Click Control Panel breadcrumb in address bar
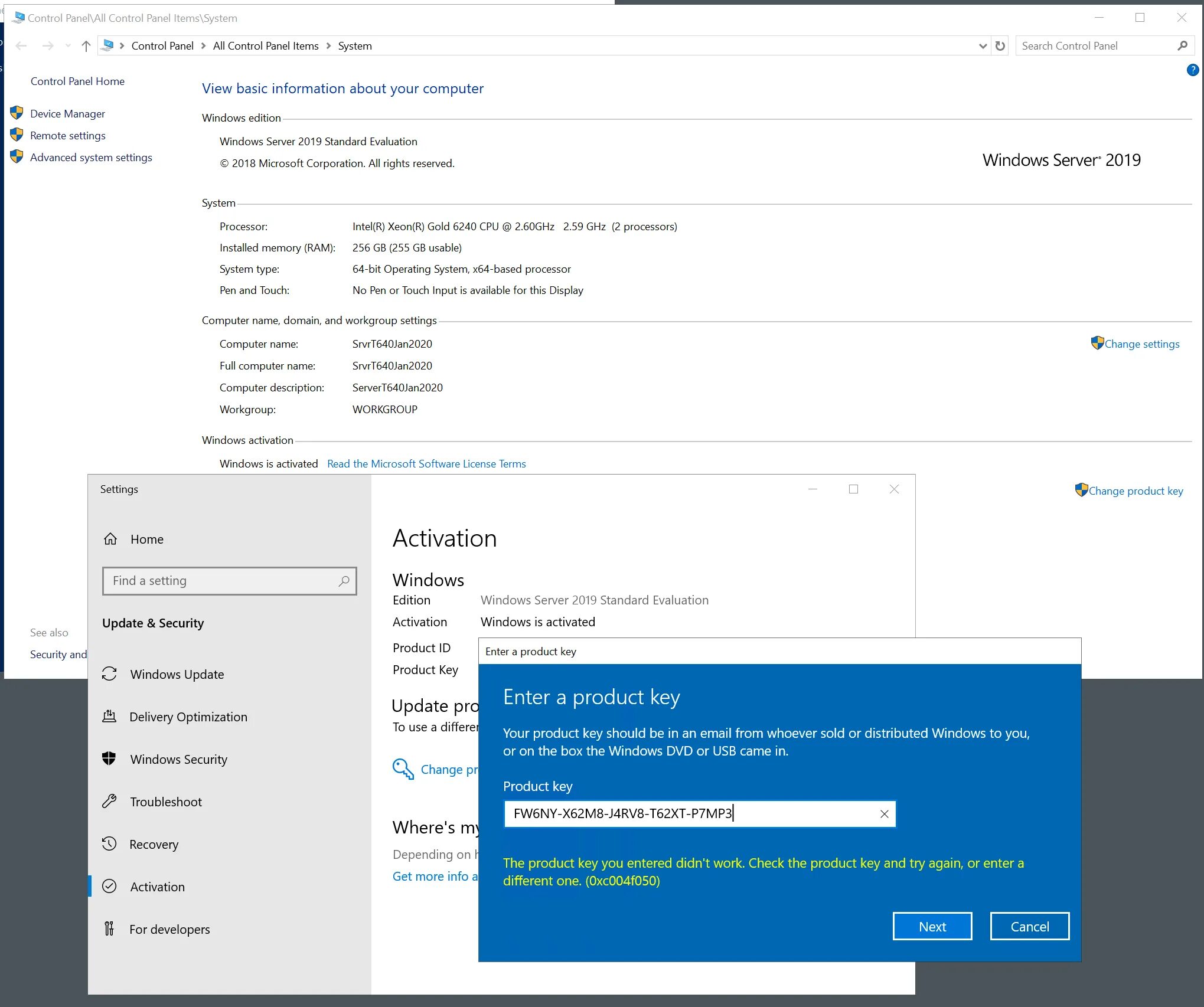 tap(162, 45)
